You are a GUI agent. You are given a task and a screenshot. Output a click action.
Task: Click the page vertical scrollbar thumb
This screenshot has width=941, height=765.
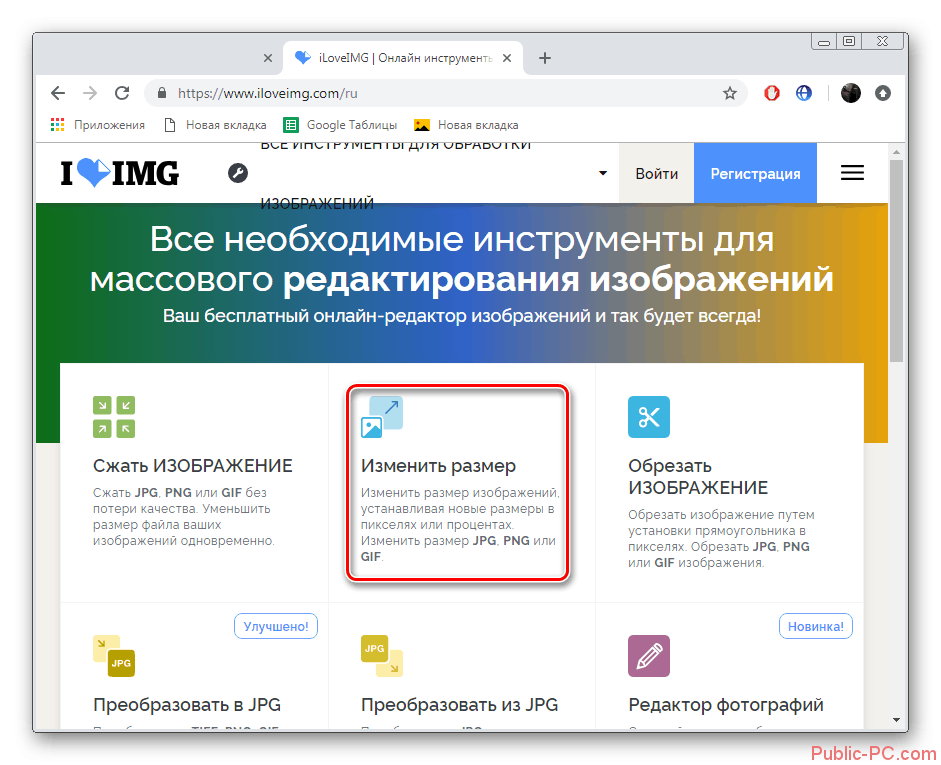896,260
